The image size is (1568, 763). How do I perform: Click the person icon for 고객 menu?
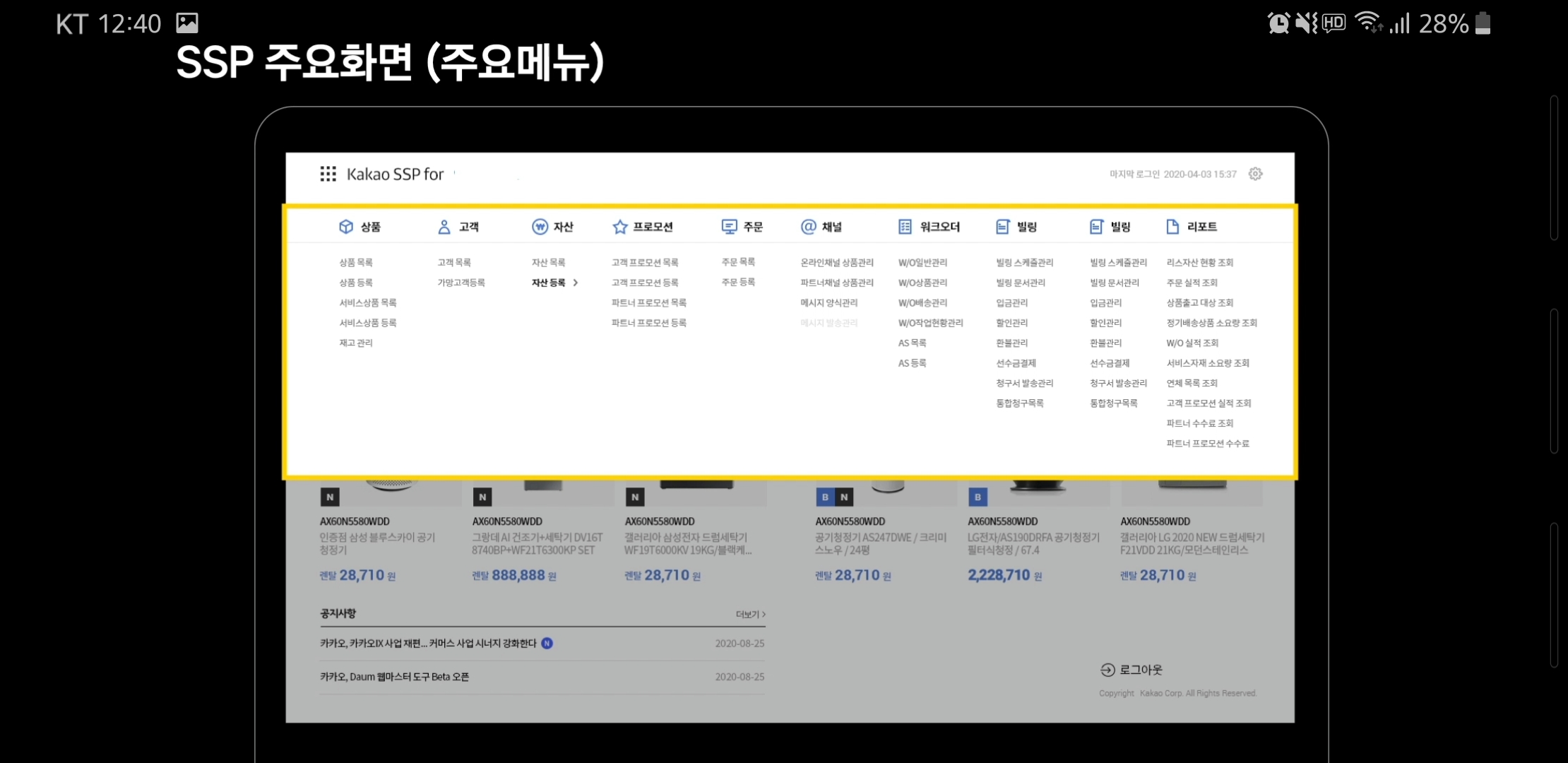point(444,227)
